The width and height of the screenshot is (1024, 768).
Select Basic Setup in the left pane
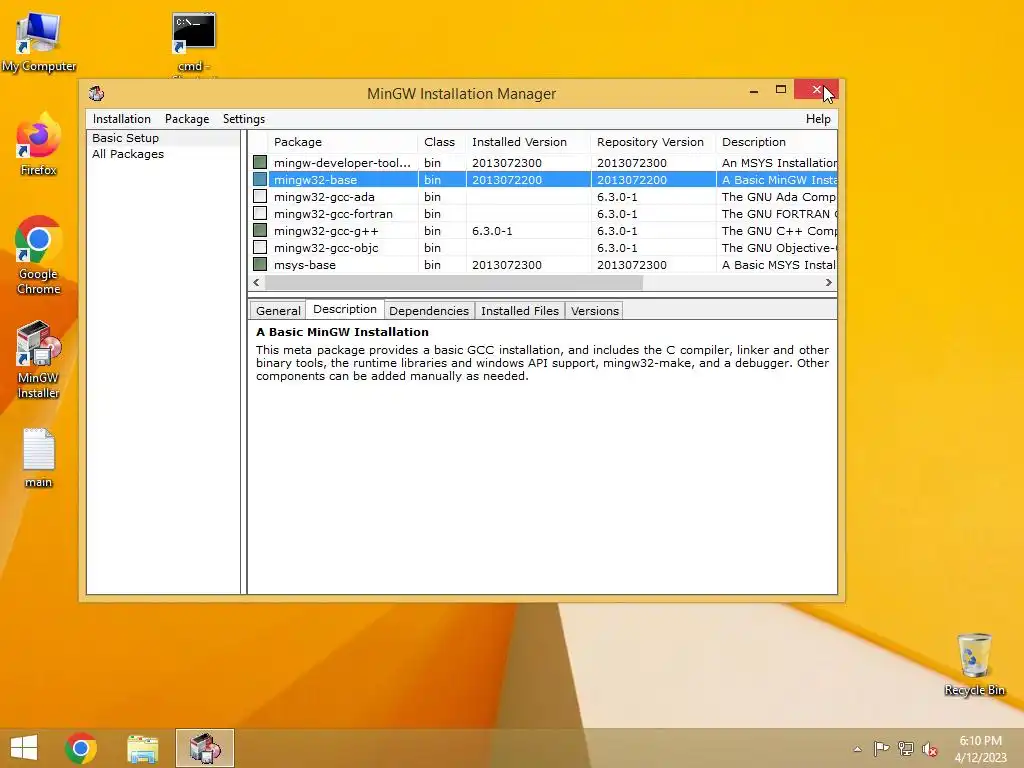click(125, 138)
